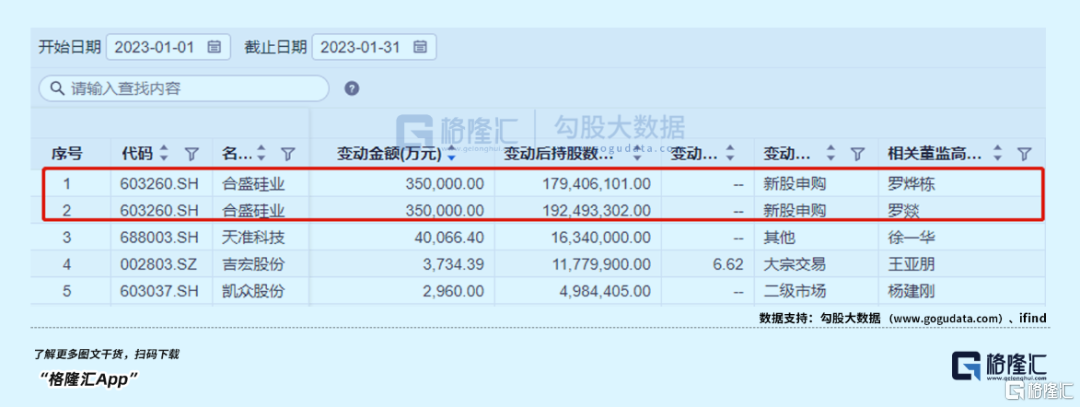Sort by the 代码 column arrows
Viewport: 1080px width, 407px height.
click(x=164, y=154)
